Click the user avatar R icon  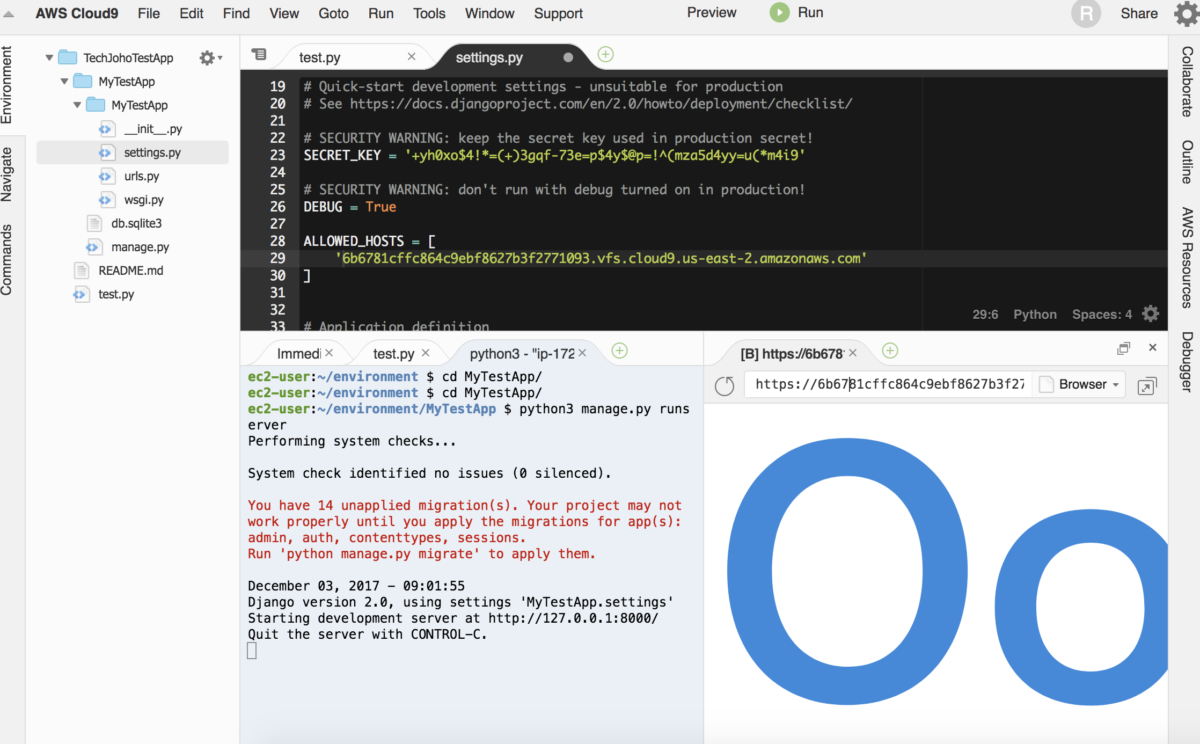coord(1085,14)
